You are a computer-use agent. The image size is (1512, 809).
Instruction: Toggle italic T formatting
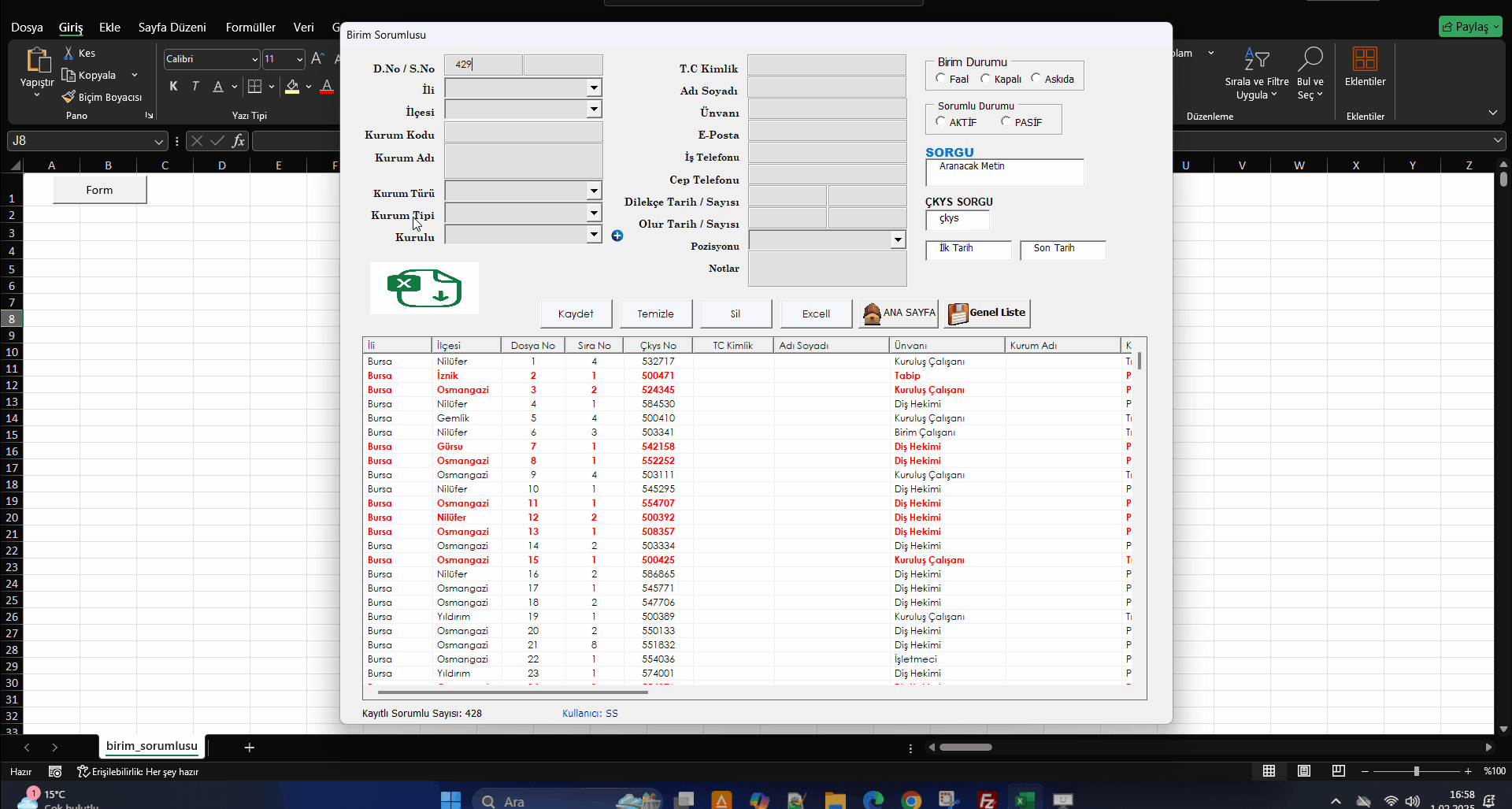pos(195,87)
